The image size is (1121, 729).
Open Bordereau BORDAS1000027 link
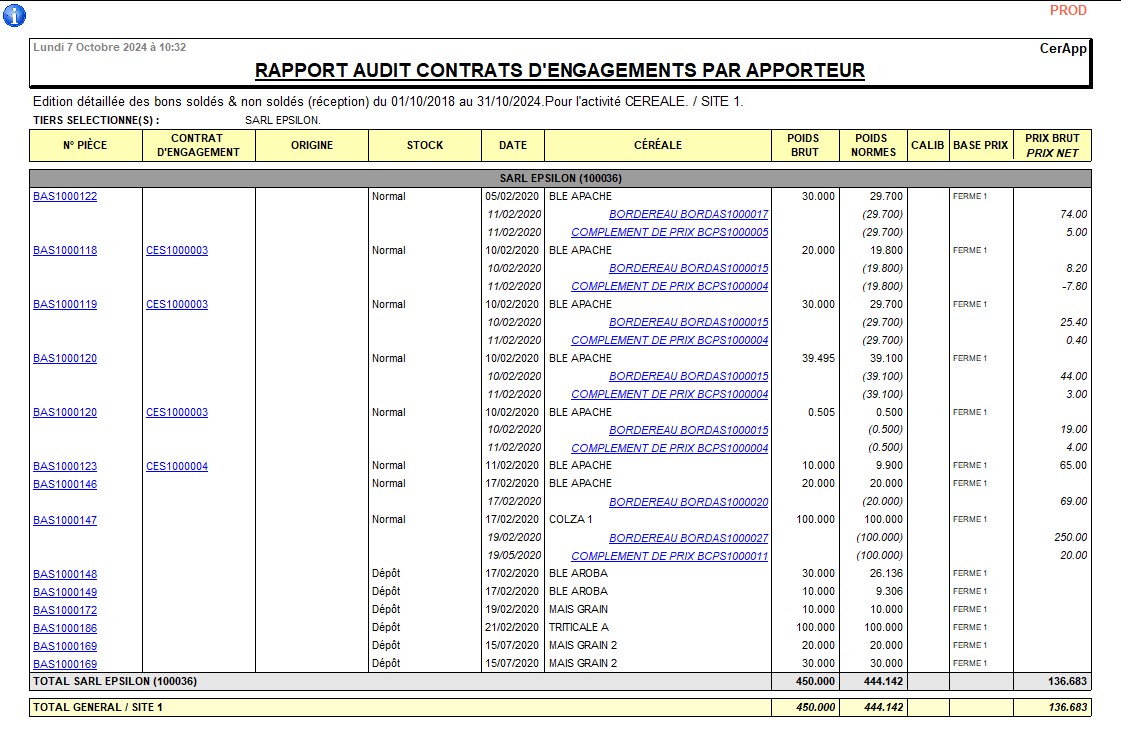688,539
